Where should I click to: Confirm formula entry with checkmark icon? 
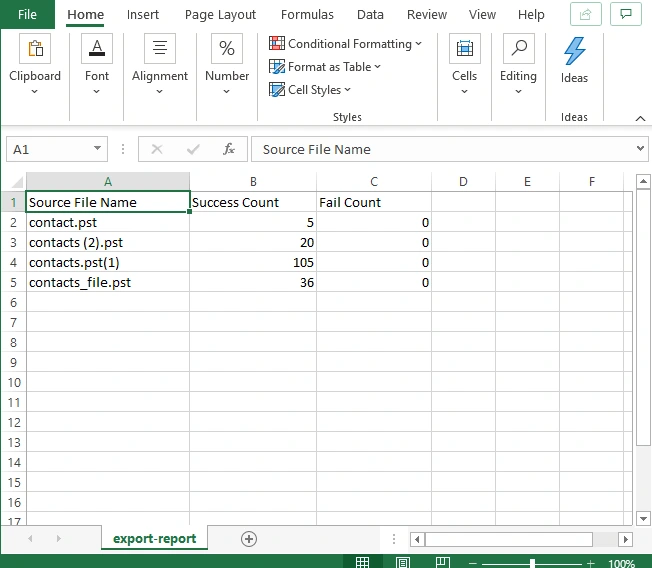click(193, 149)
